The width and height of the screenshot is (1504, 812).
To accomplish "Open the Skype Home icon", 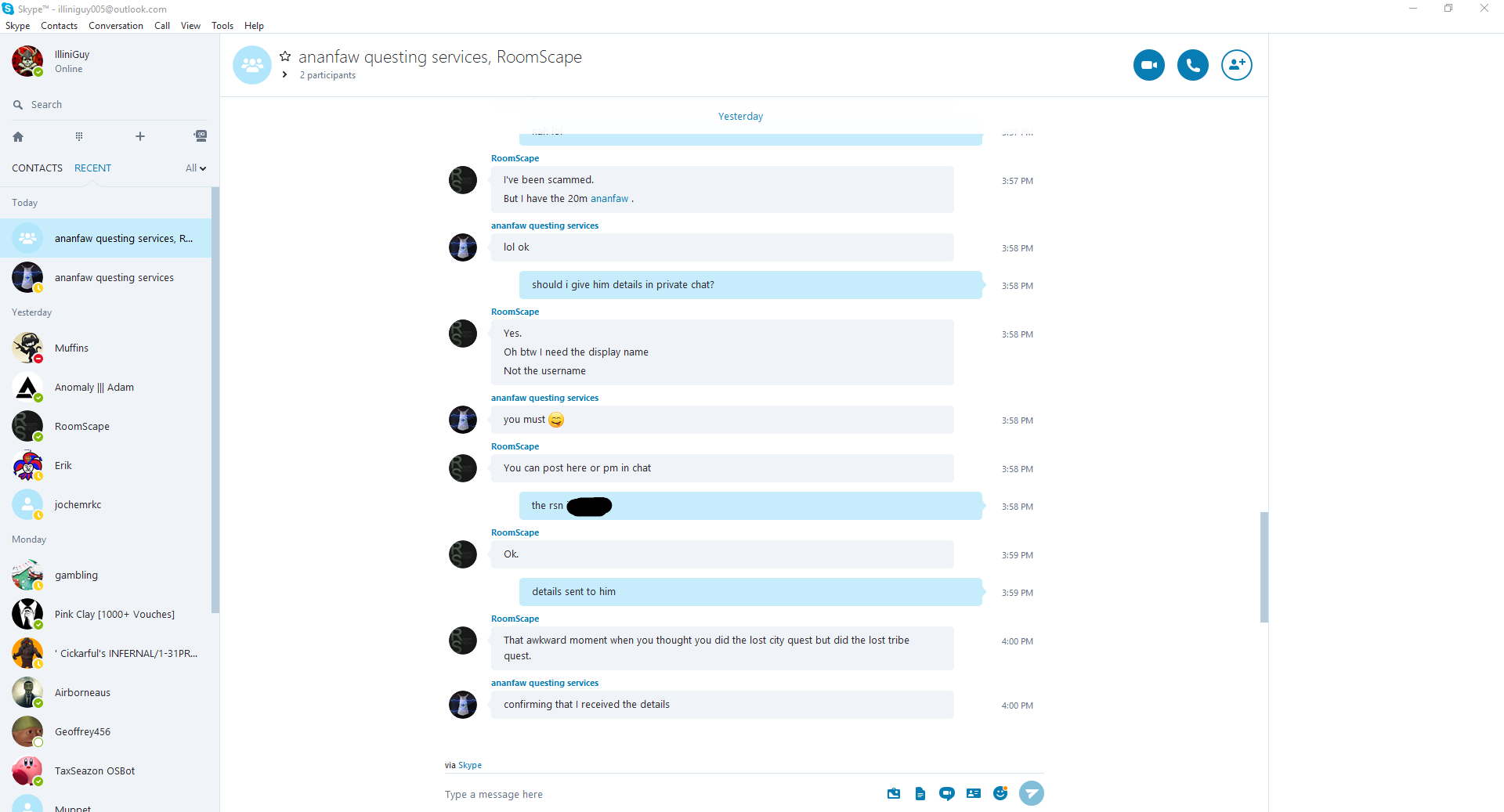I will point(18,136).
